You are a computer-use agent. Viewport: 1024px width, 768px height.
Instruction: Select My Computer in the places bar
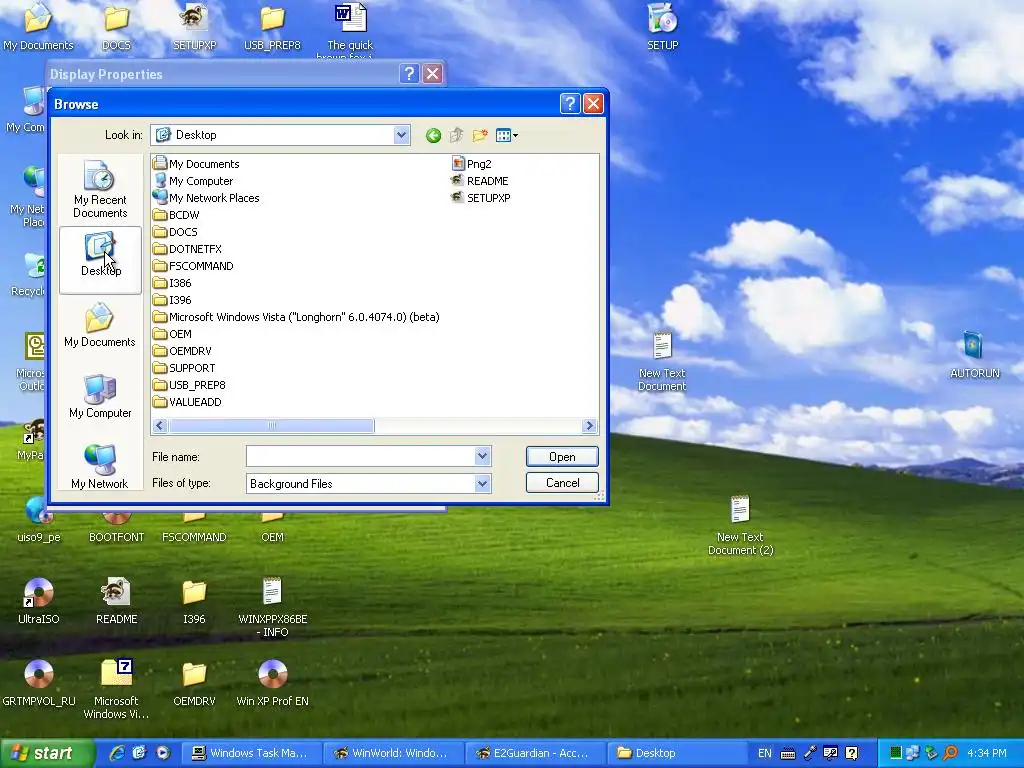point(100,396)
